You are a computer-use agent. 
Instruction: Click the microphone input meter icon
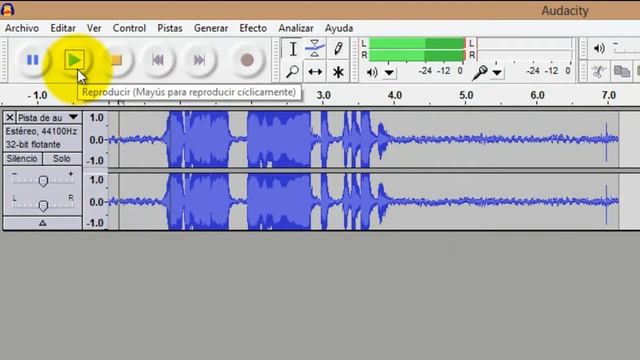point(480,73)
